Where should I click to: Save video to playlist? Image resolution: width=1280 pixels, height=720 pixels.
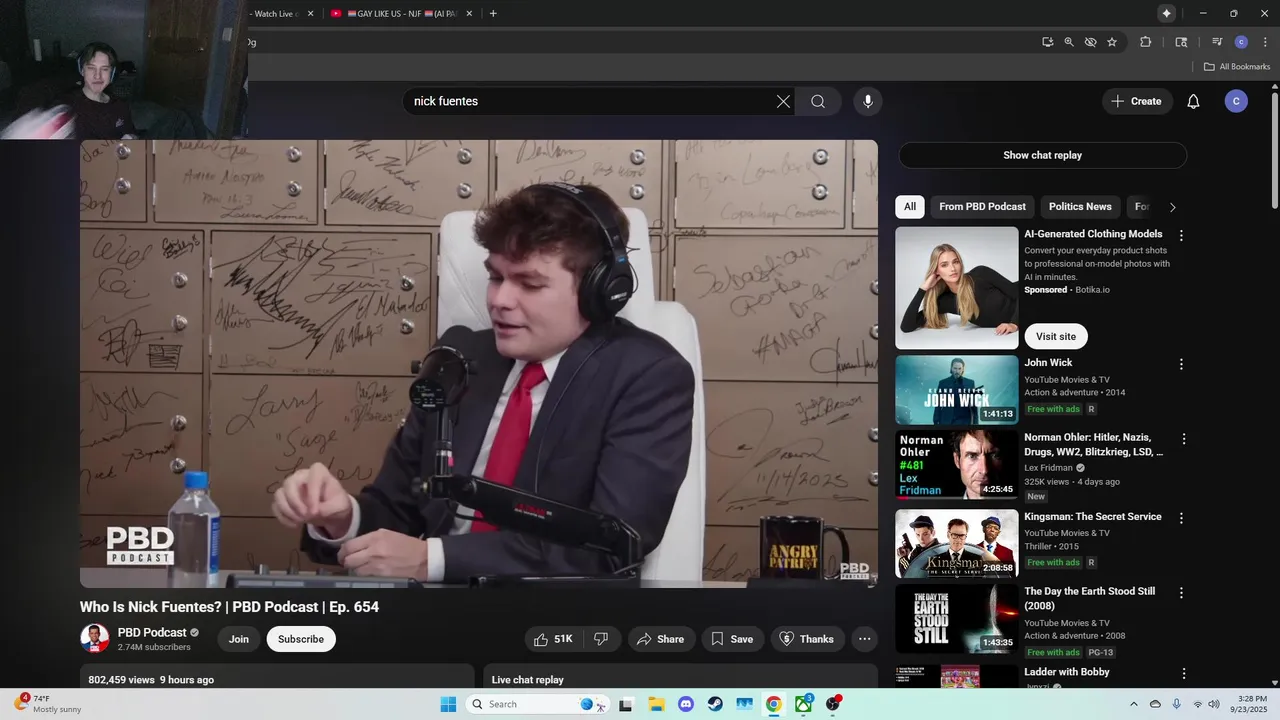click(x=732, y=639)
